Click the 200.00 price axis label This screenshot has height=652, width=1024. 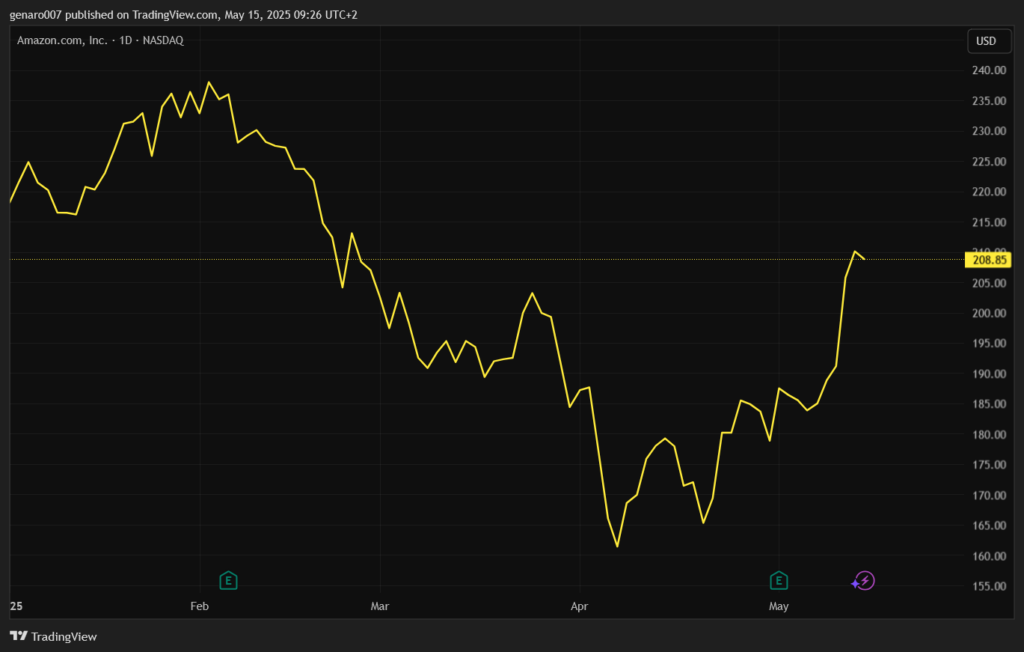988,313
